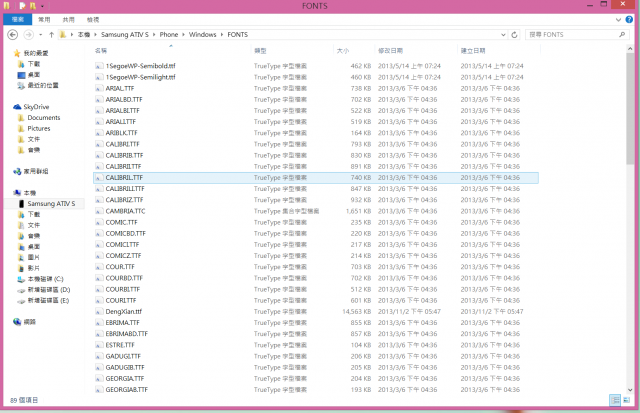Click the 1,651 KB size cell
Viewport: 640px width, 413px height.
click(x=358, y=211)
